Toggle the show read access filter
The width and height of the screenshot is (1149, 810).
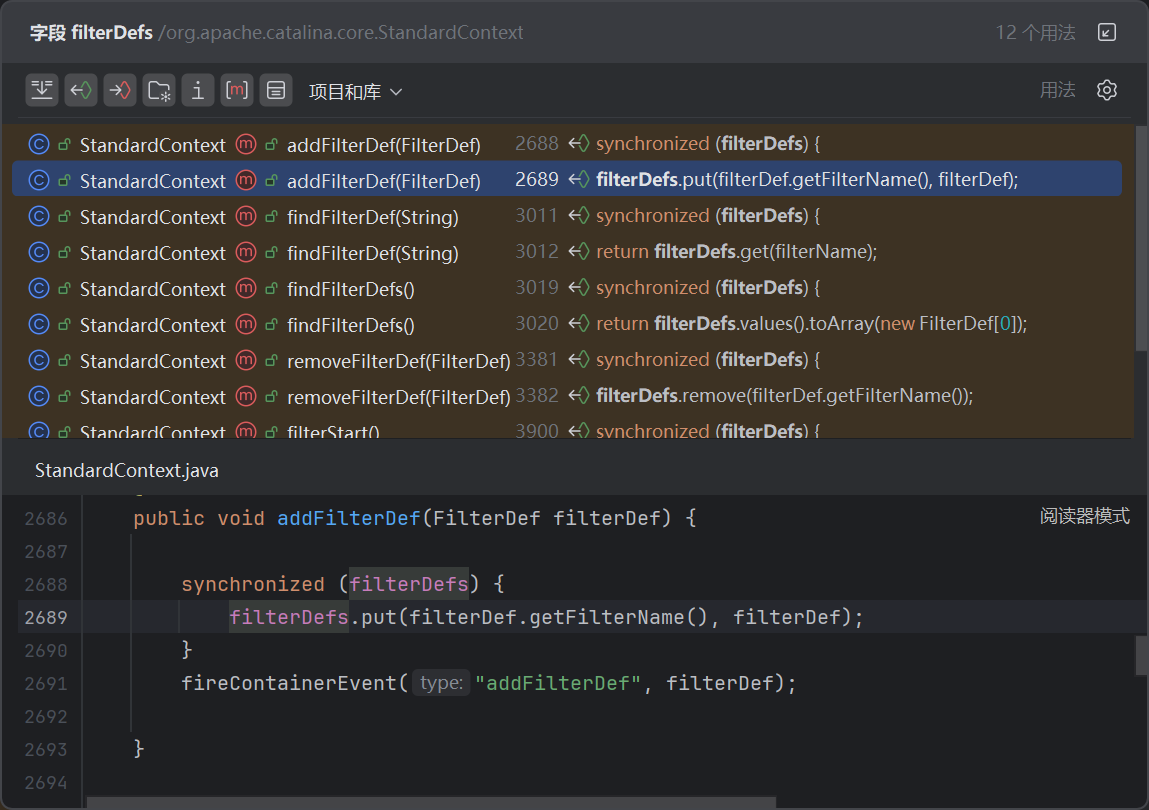(81, 90)
